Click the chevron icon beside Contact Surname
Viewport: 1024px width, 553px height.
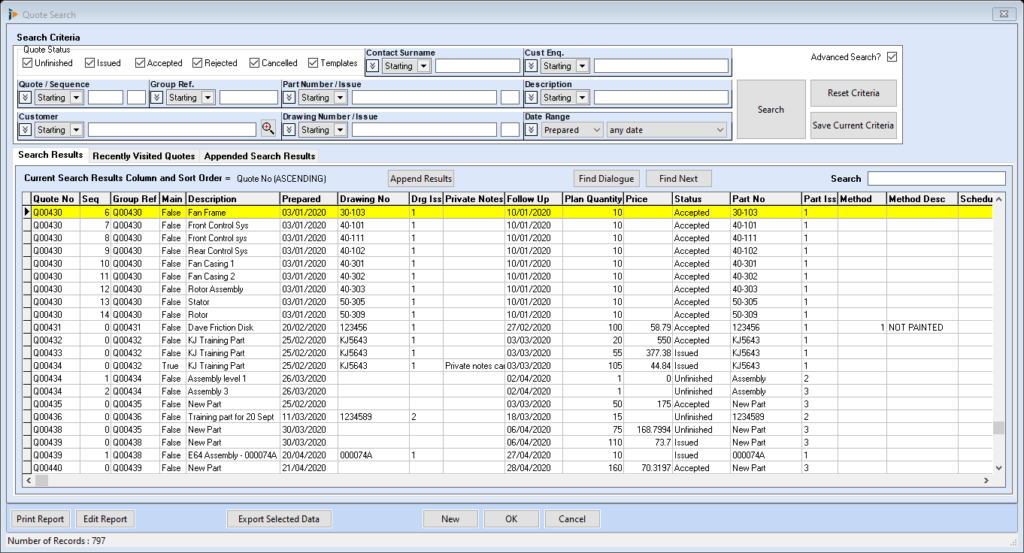[373, 66]
